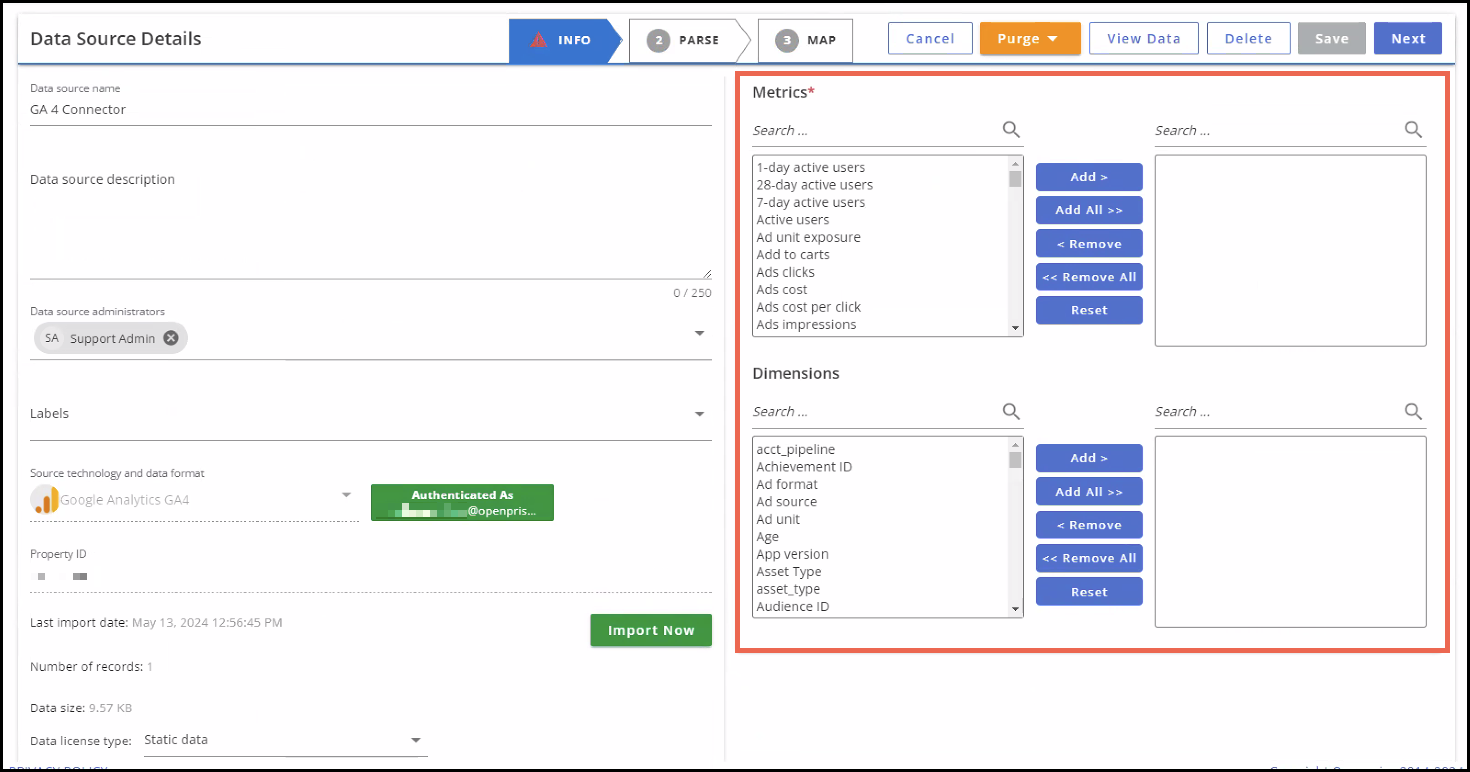Click < Remove button under Metrics

click(1089, 244)
